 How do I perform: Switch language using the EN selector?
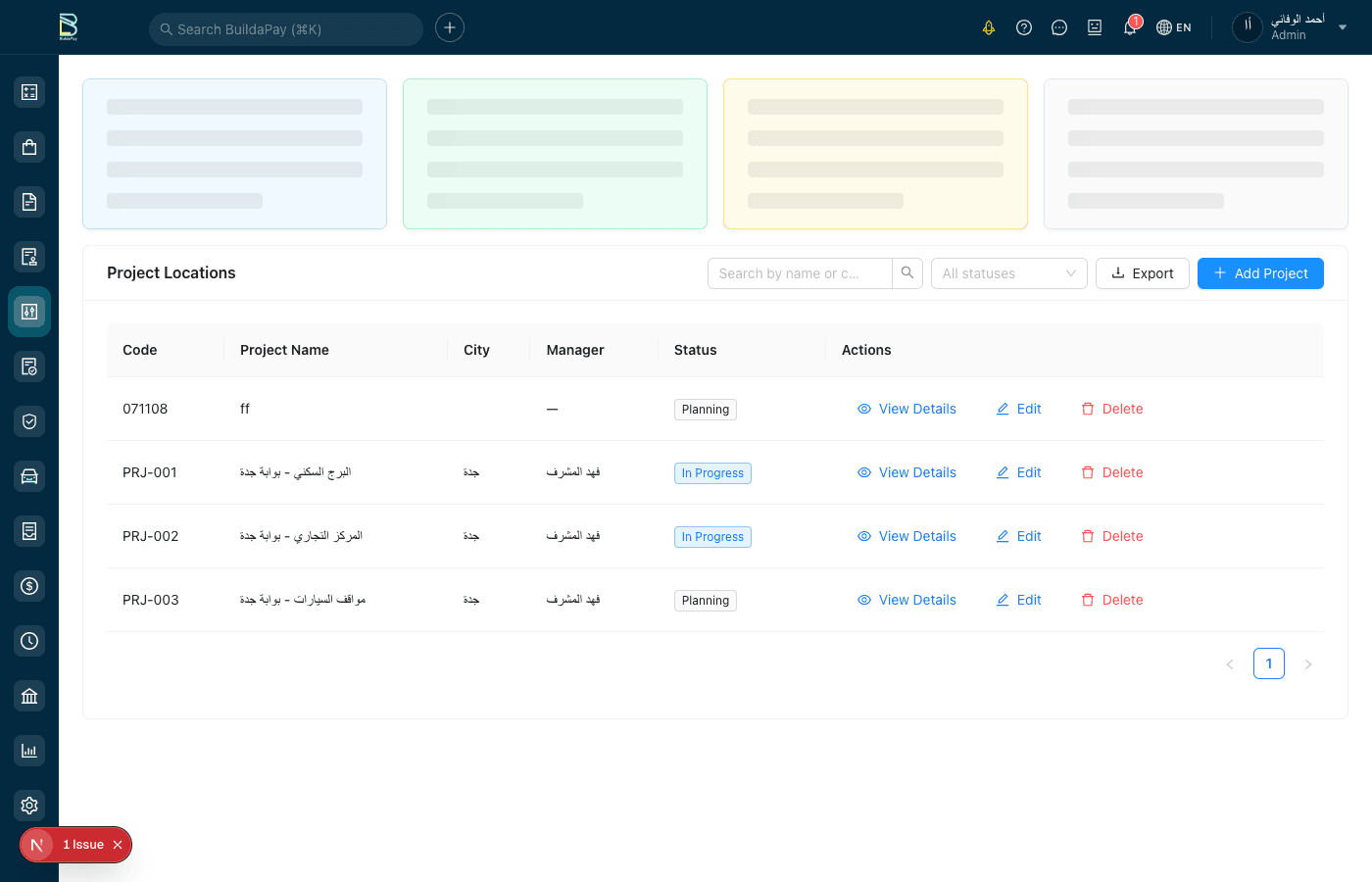point(1174,27)
